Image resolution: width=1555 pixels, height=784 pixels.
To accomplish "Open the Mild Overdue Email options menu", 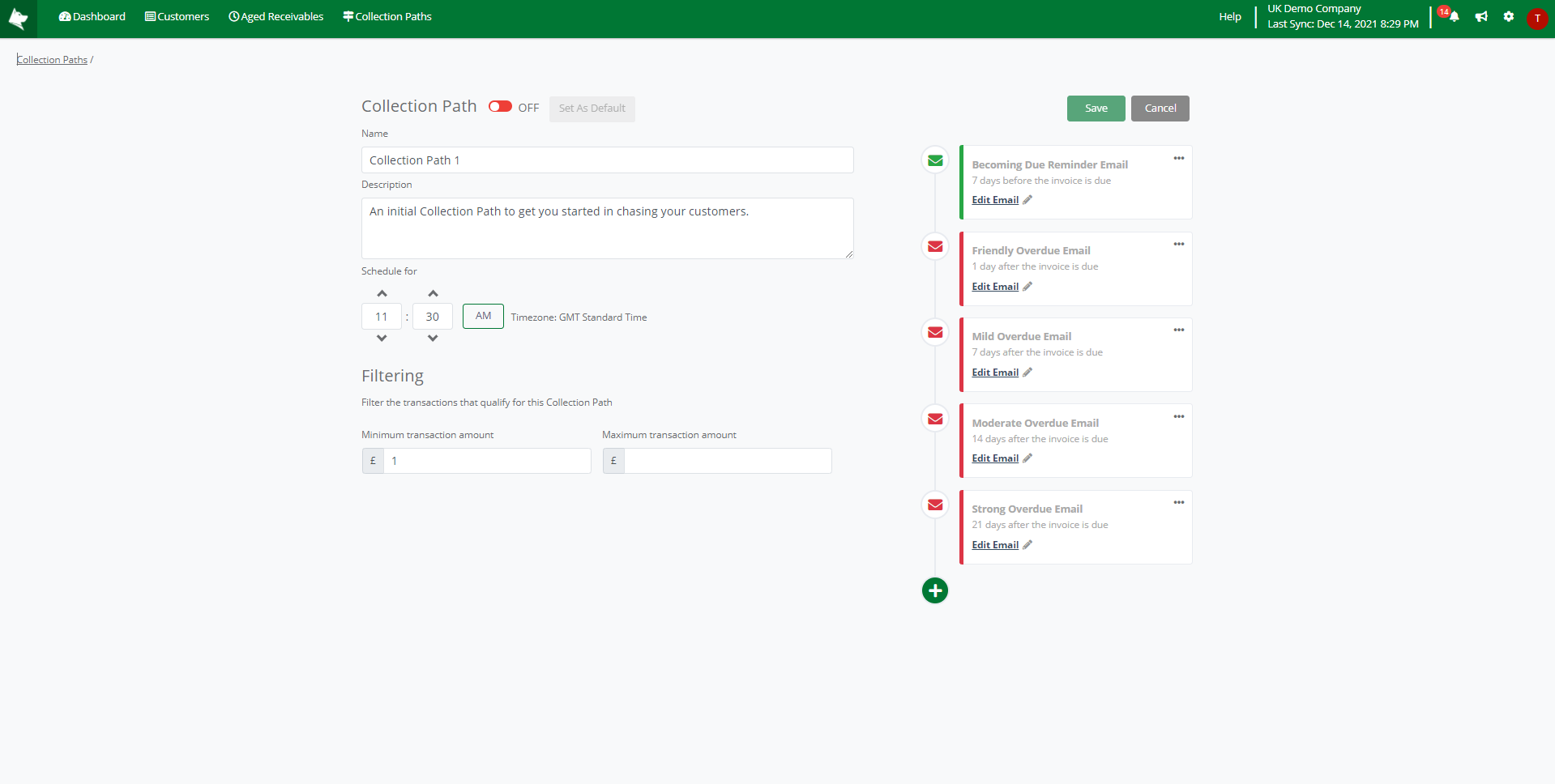I will click(1178, 330).
